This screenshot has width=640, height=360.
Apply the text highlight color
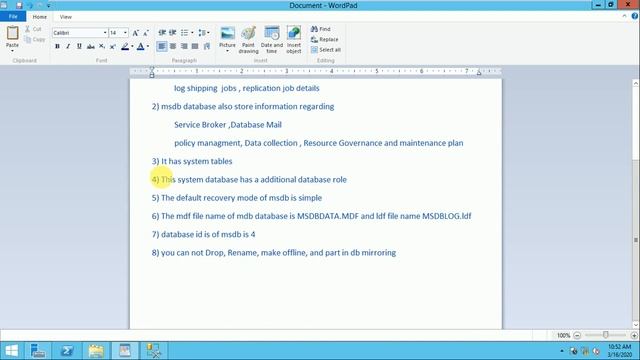tap(125, 47)
